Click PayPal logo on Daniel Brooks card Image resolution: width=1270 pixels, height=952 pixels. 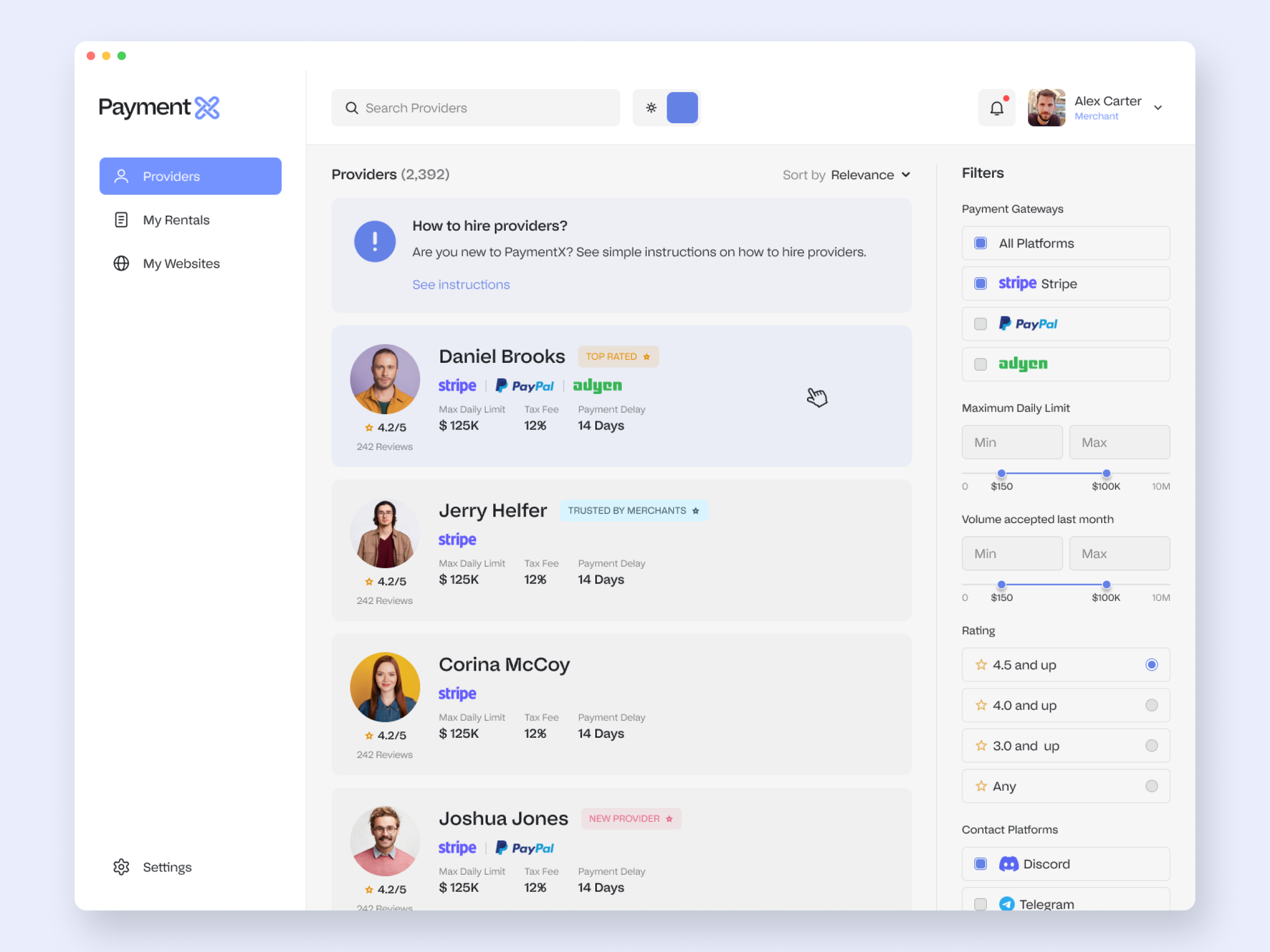525,386
